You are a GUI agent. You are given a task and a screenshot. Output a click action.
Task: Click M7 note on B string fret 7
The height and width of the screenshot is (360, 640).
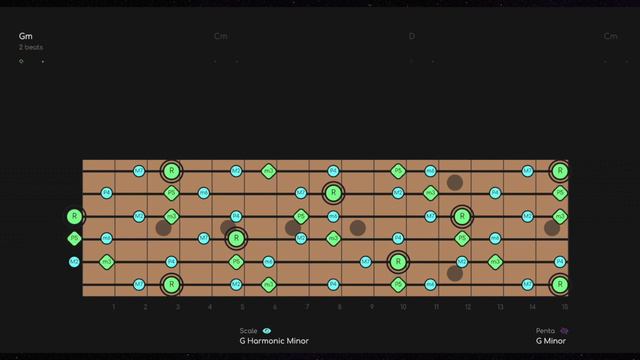coord(301,193)
